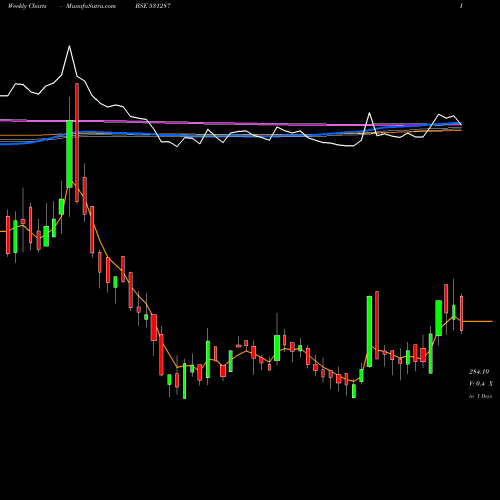This screenshot has height=500, width=500.
Task: Click the price value '284.10'
Action: click(x=479, y=371)
